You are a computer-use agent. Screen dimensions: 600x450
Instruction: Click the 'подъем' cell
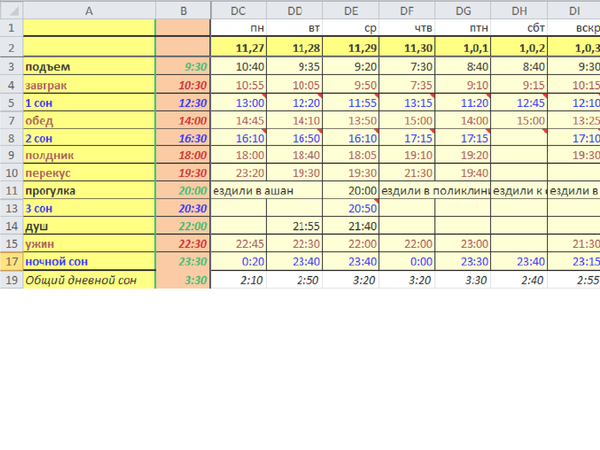[89, 66]
